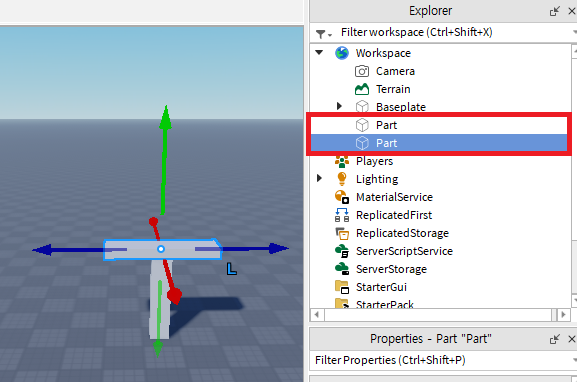577x382 pixels.
Task: Select StarterGui in the Explorer tree
Action: coord(381,287)
